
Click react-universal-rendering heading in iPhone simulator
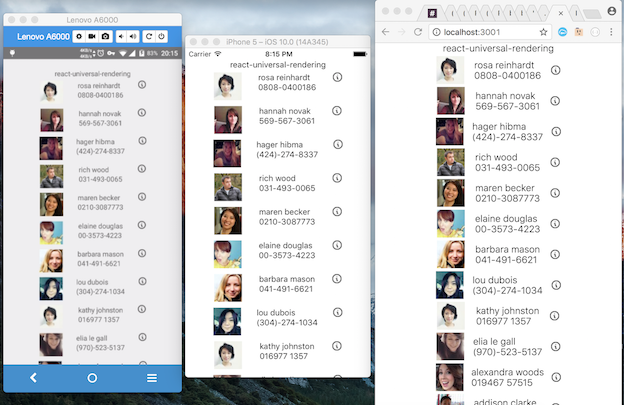278,65
